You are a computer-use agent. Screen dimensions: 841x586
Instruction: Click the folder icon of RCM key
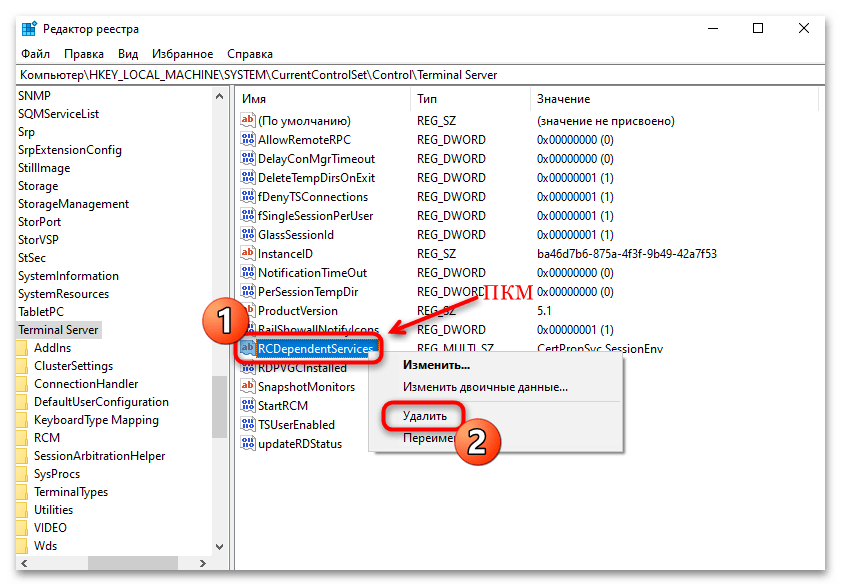click(x=22, y=438)
